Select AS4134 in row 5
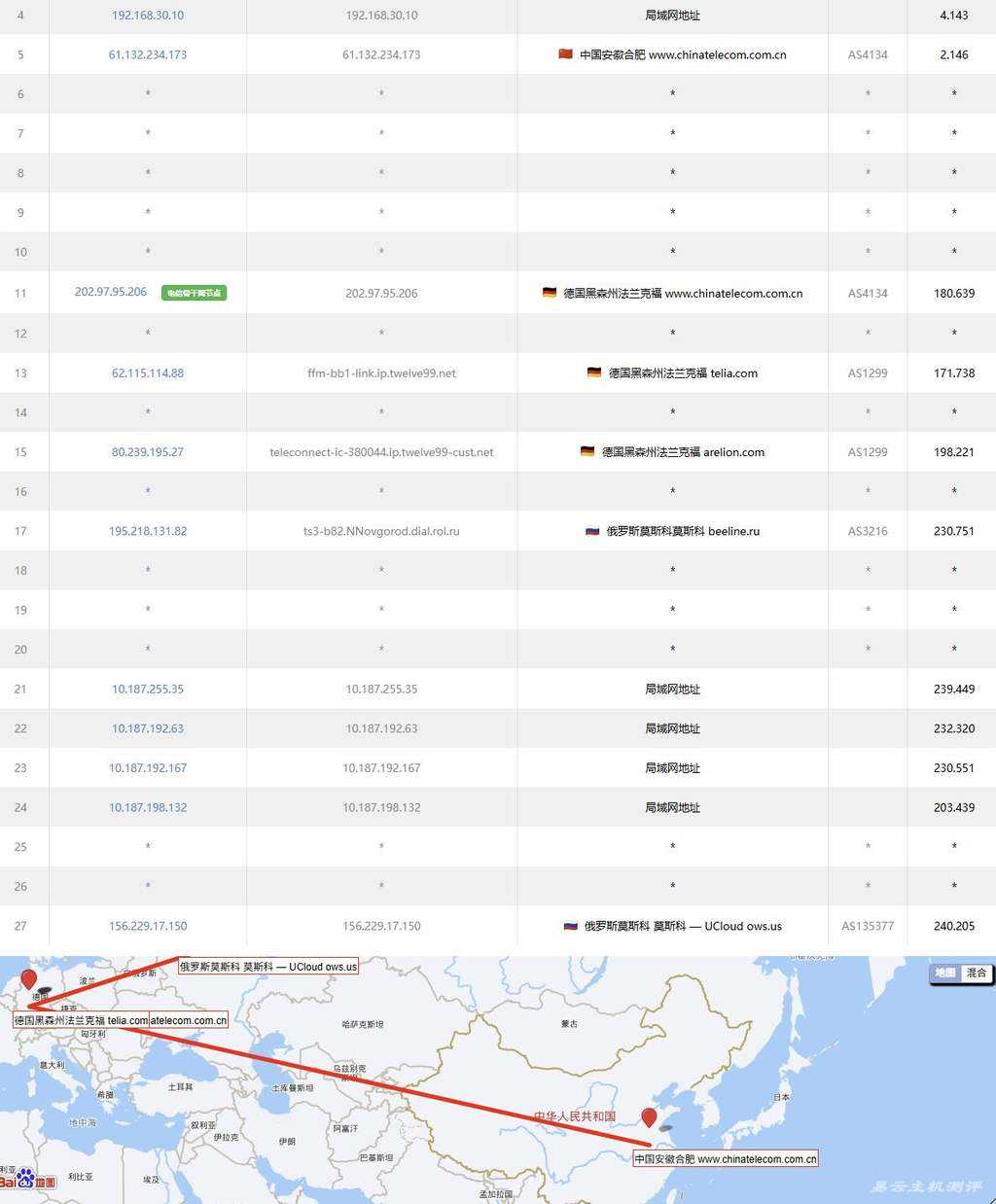Screen dimensions: 996x1204 tap(868, 55)
